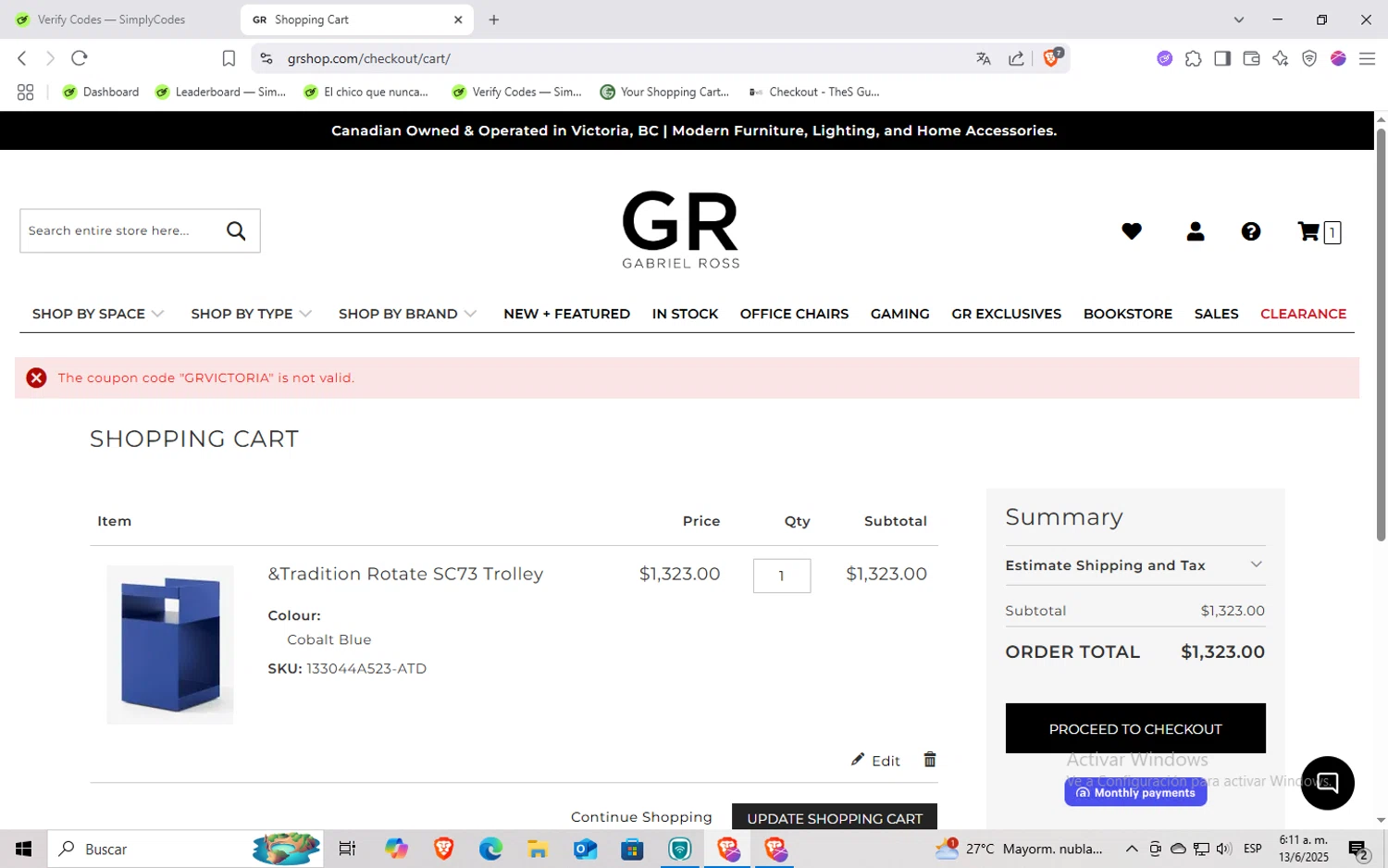Click the Windows taskbar search box
1388x868 pixels.
point(185,849)
